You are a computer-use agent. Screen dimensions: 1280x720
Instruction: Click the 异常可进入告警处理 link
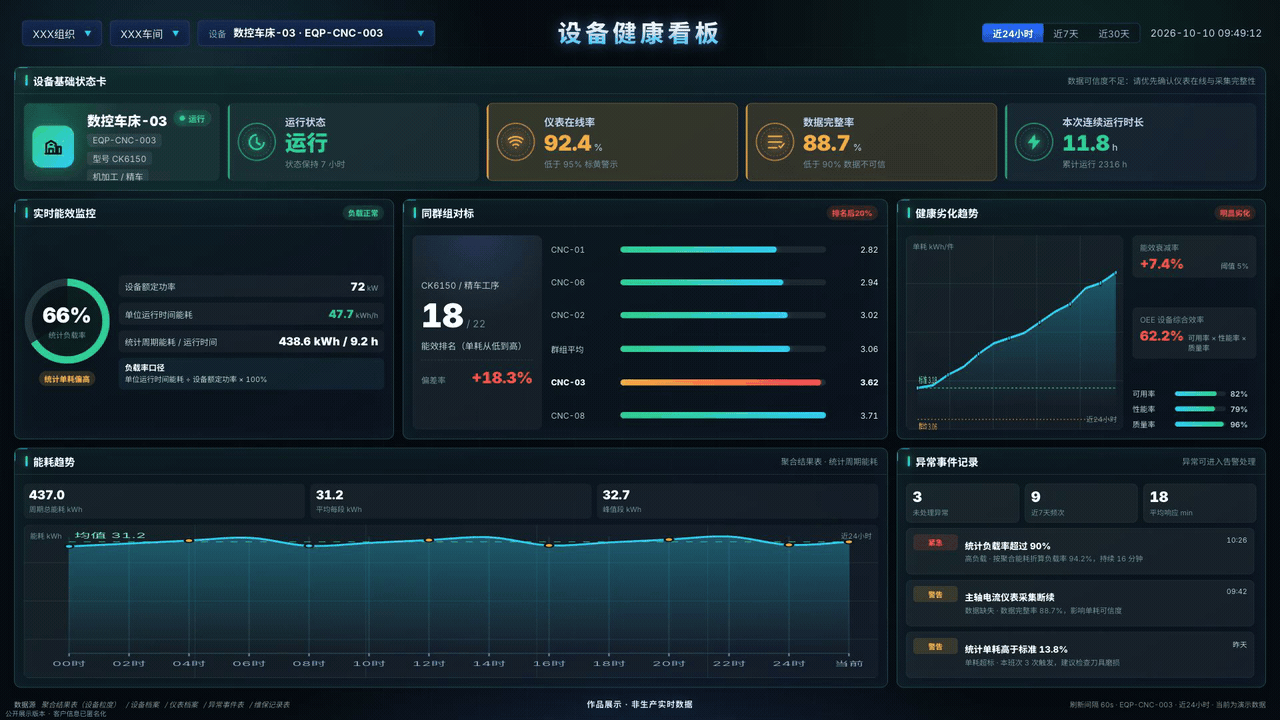click(x=1218, y=462)
